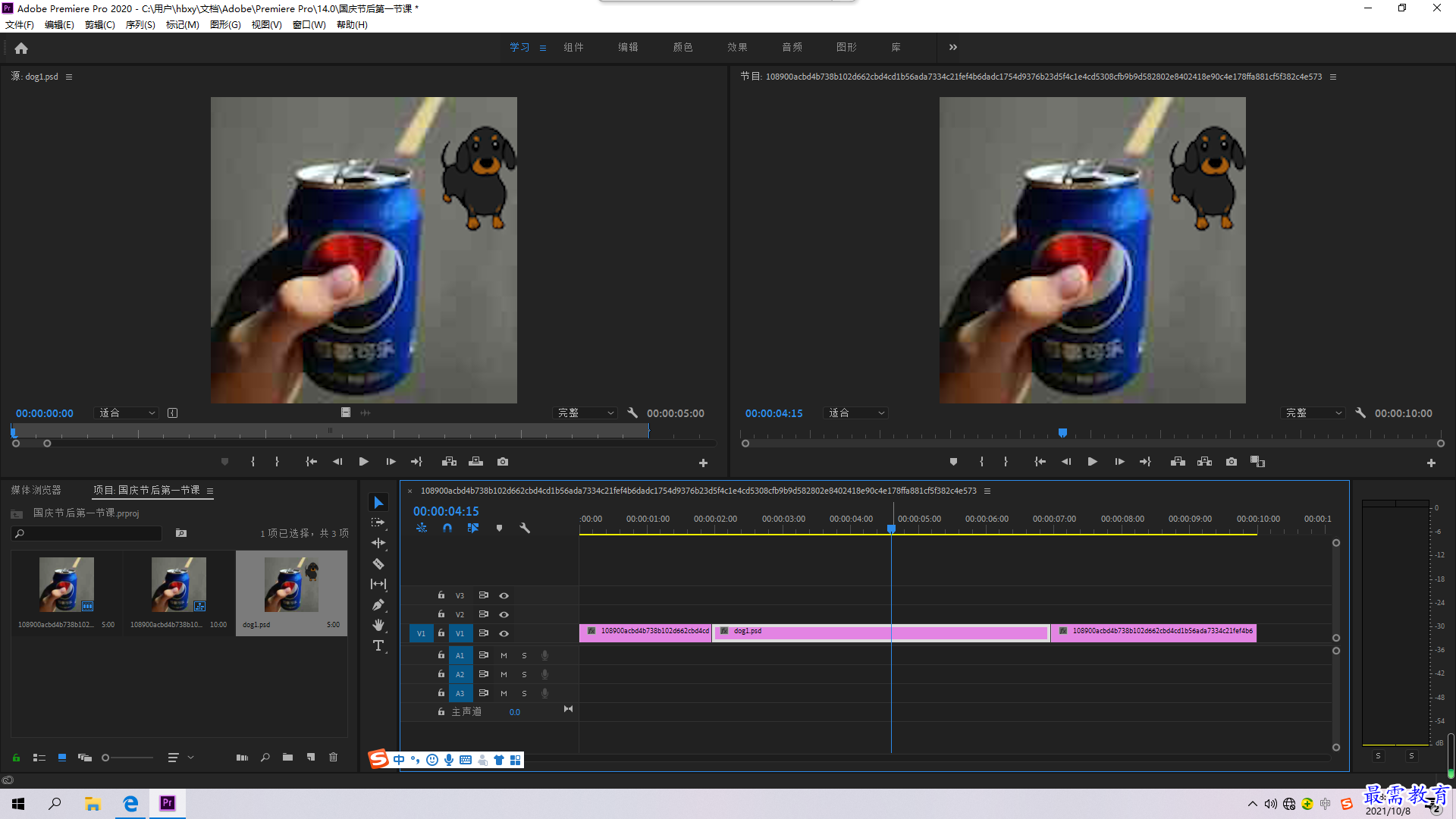The height and width of the screenshot is (819, 1456).
Task: Select the Selection tool arrow
Action: tap(378, 503)
